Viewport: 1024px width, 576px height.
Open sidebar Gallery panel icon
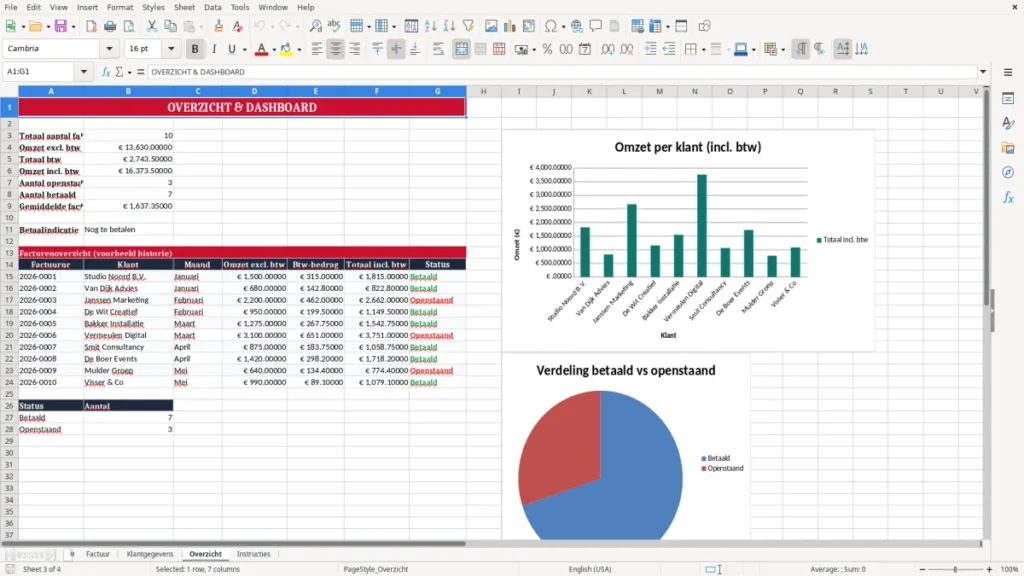point(1008,148)
